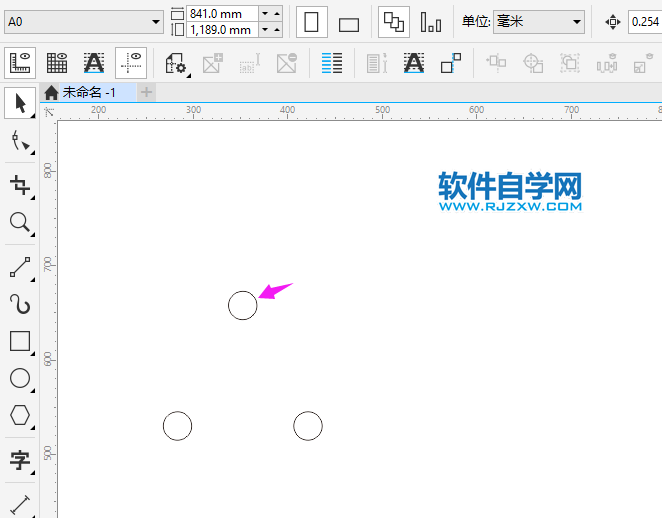Apply layout to all pages

(393, 22)
